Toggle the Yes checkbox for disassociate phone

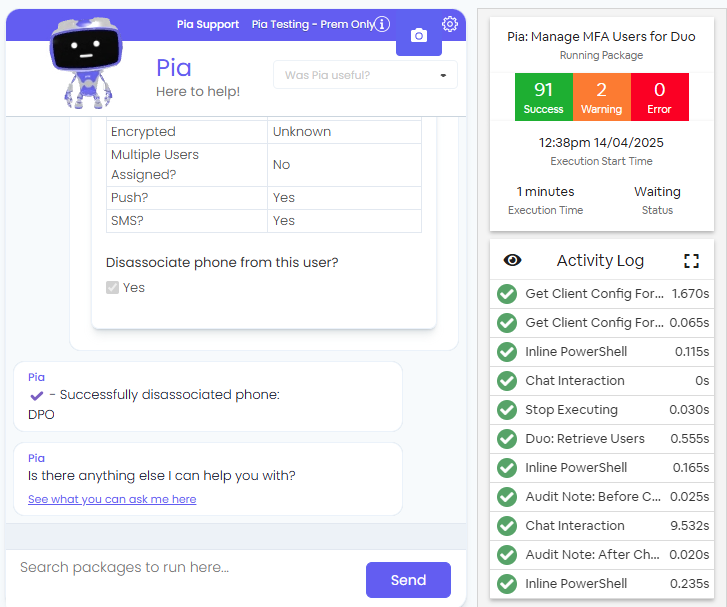[x=112, y=288]
